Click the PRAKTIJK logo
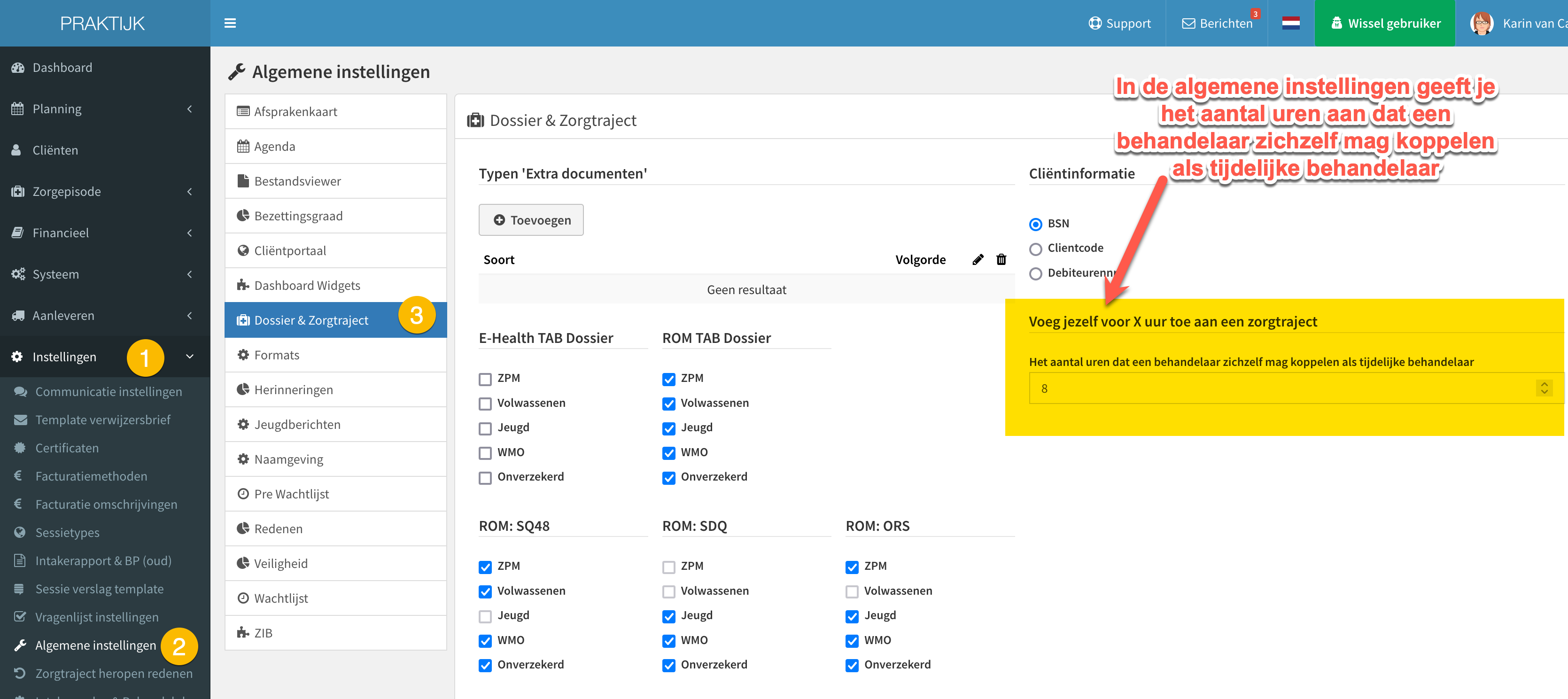The image size is (1568, 699). point(102,23)
